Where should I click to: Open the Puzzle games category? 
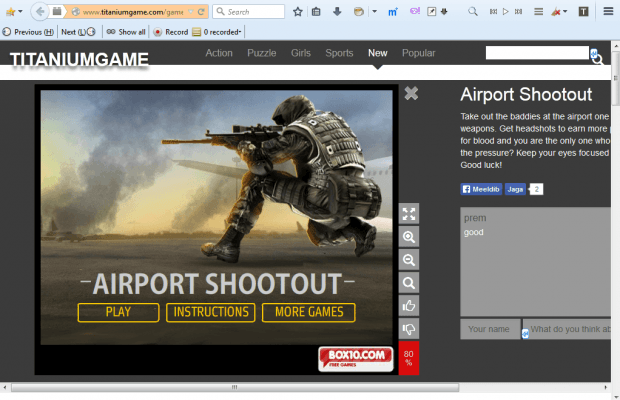[262, 53]
